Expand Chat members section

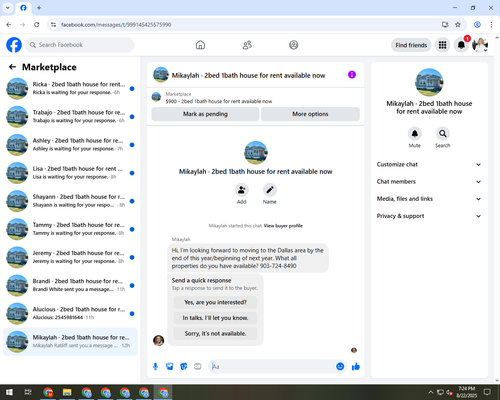point(429,182)
